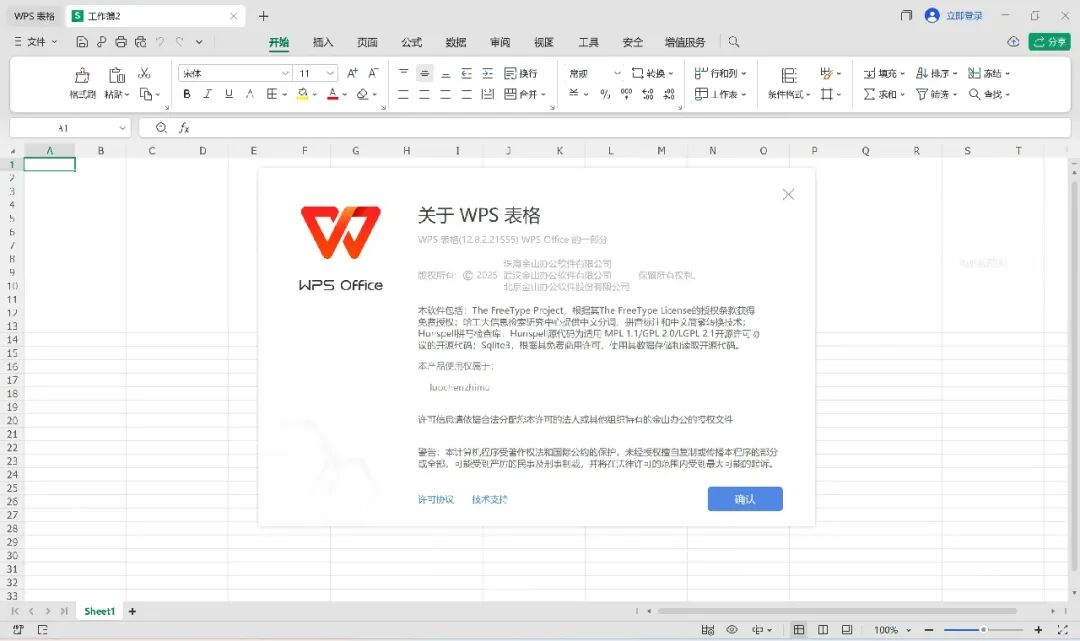
Task: Click the Paste clipboard icon
Action: 116,74
